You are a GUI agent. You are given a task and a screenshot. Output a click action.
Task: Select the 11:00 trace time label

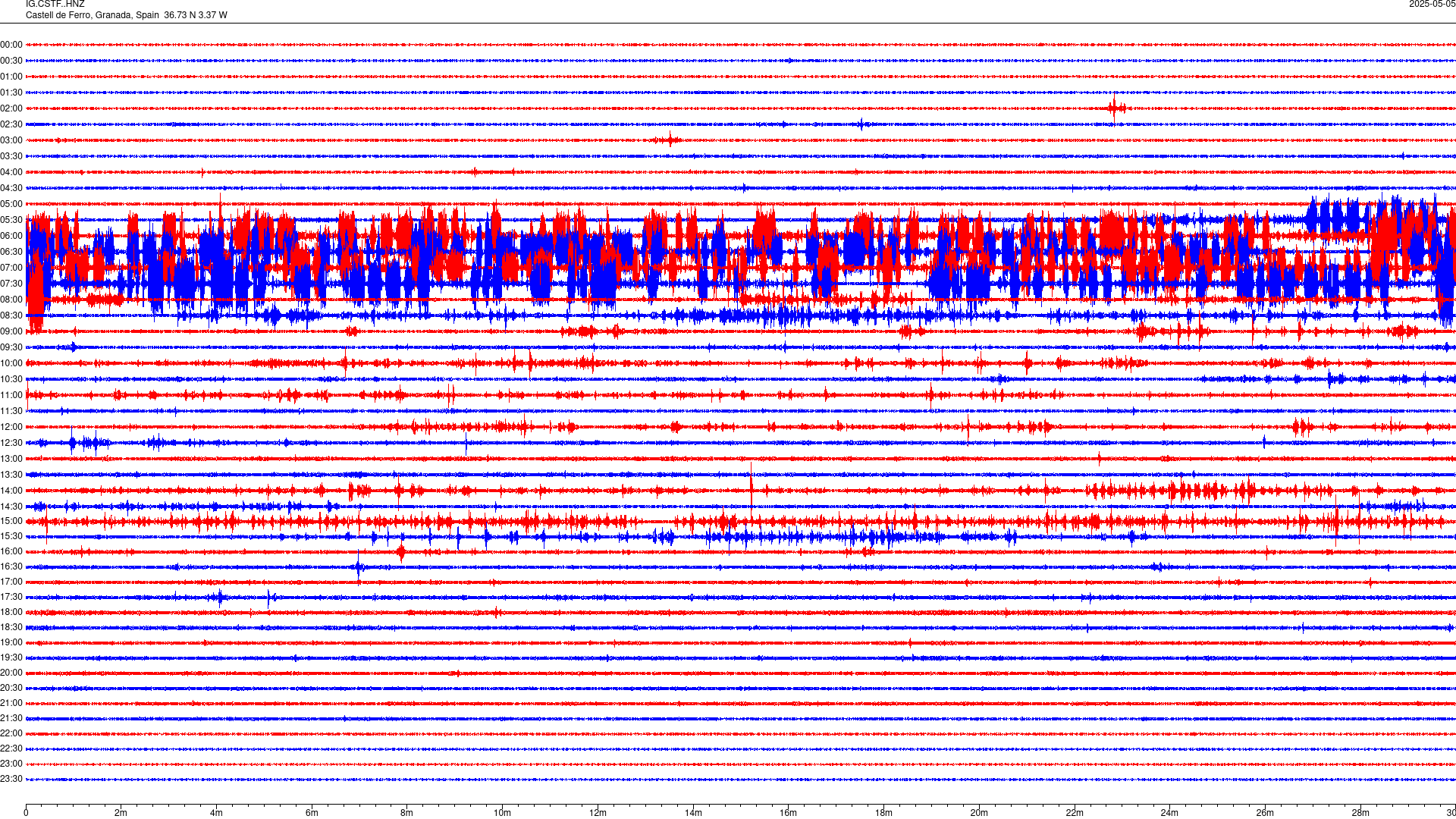[11, 395]
